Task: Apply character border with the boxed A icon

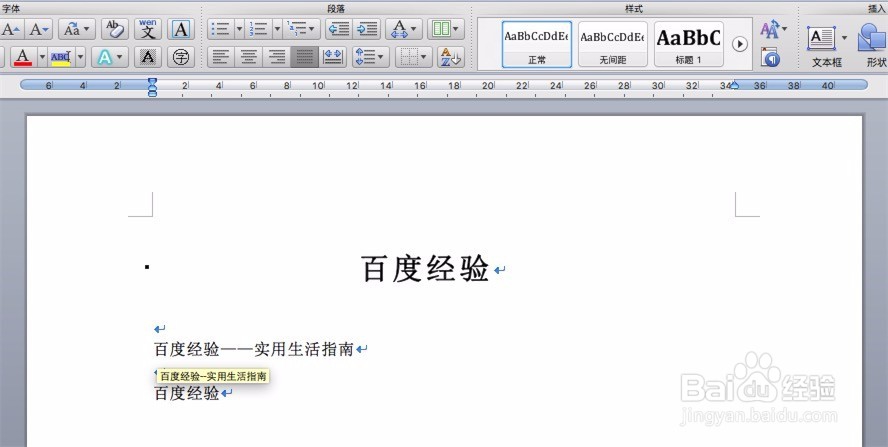Action: [181, 29]
